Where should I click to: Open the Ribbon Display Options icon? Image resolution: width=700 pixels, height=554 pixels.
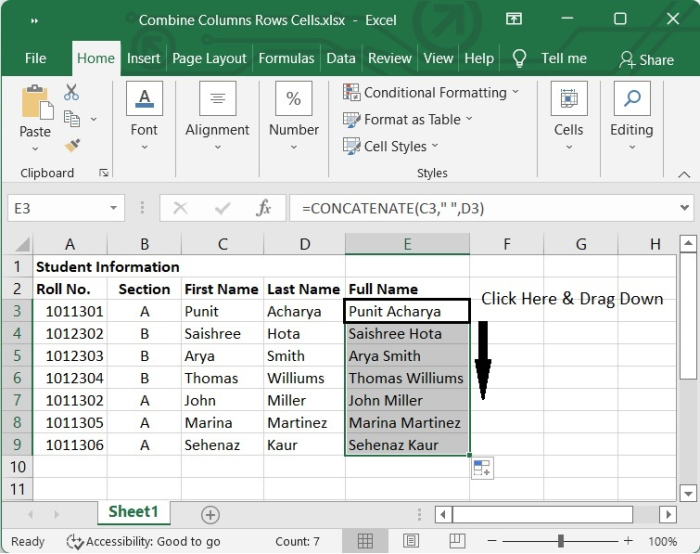point(514,19)
